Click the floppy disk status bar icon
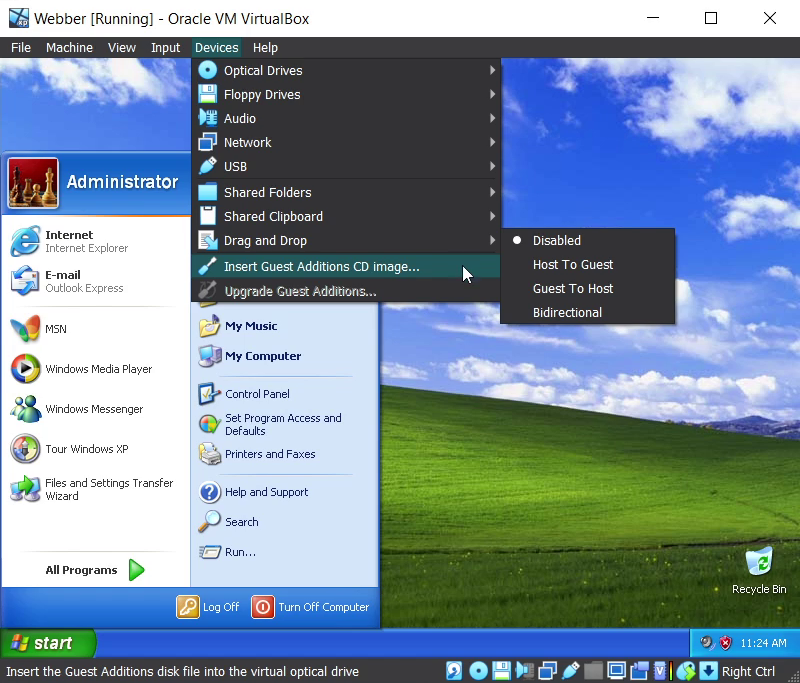This screenshot has height=683, width=800. coord(501,671)
